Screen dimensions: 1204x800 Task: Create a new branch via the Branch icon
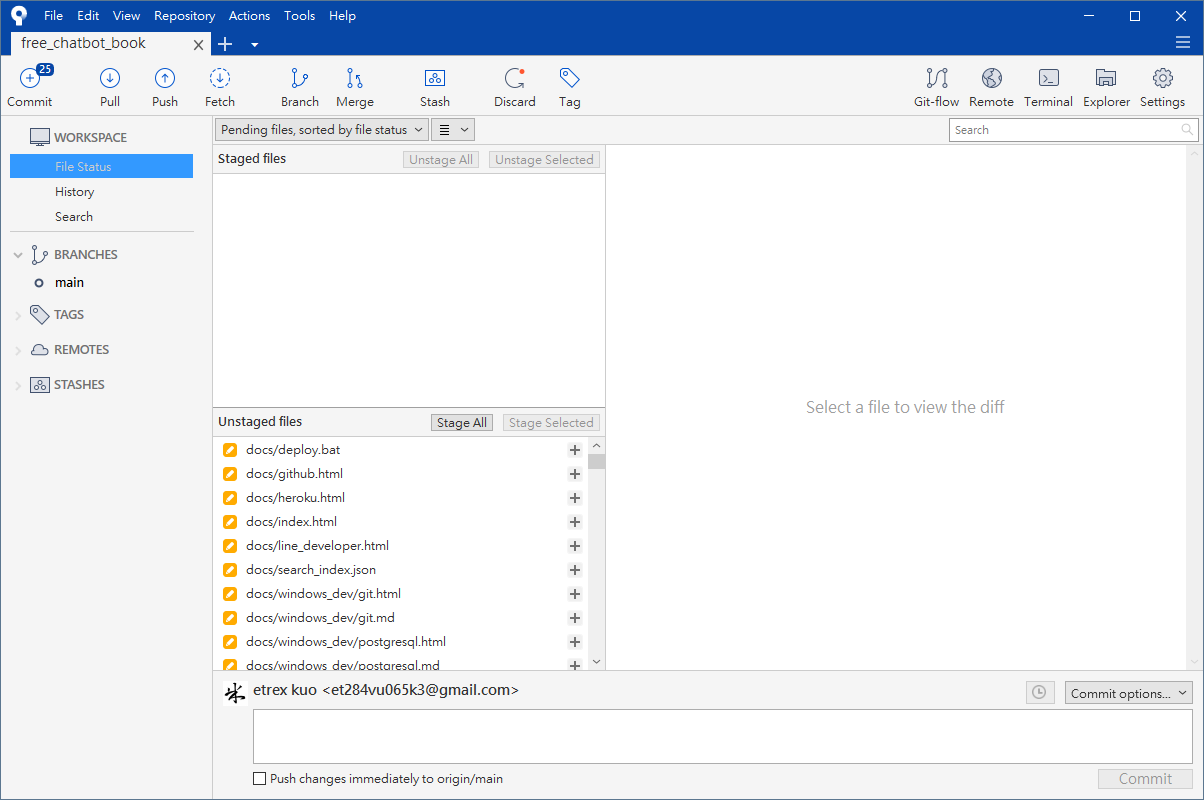(x=299, y=87)
